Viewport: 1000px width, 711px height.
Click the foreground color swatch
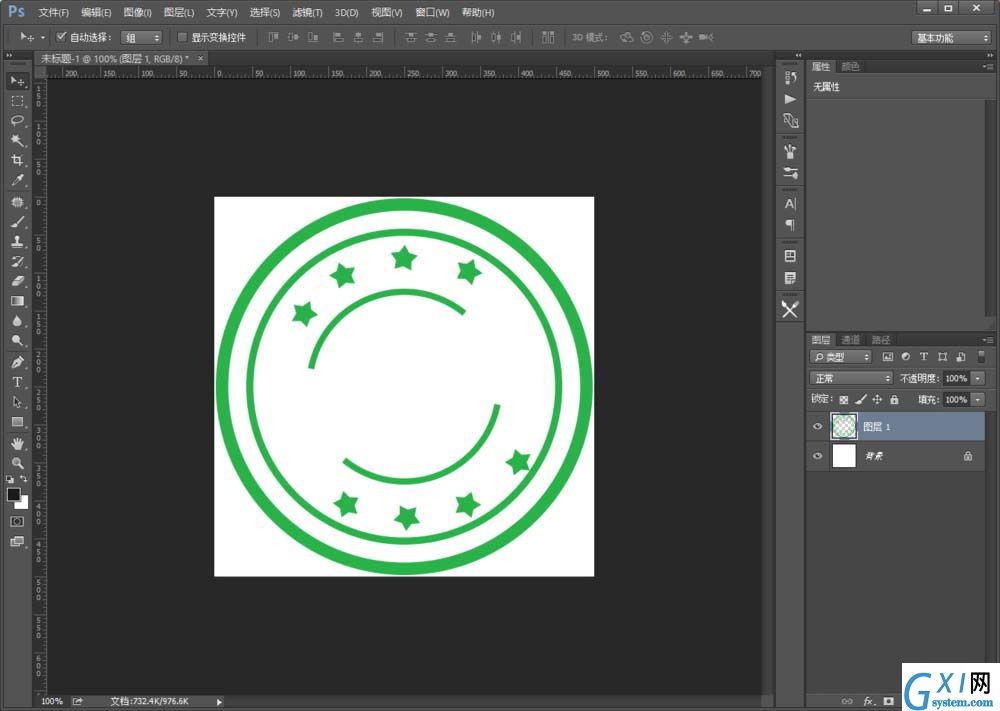13,494
